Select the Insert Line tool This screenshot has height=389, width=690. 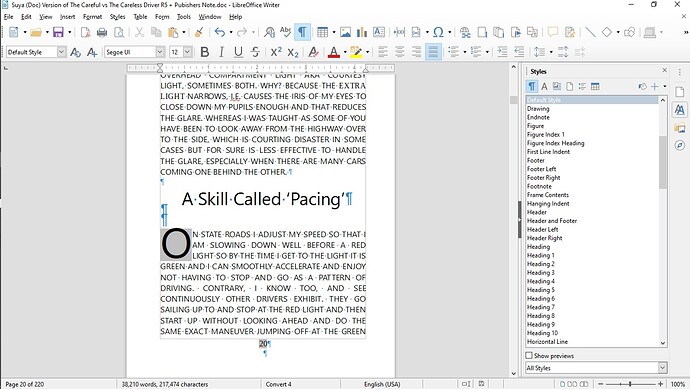coord(590,32)
